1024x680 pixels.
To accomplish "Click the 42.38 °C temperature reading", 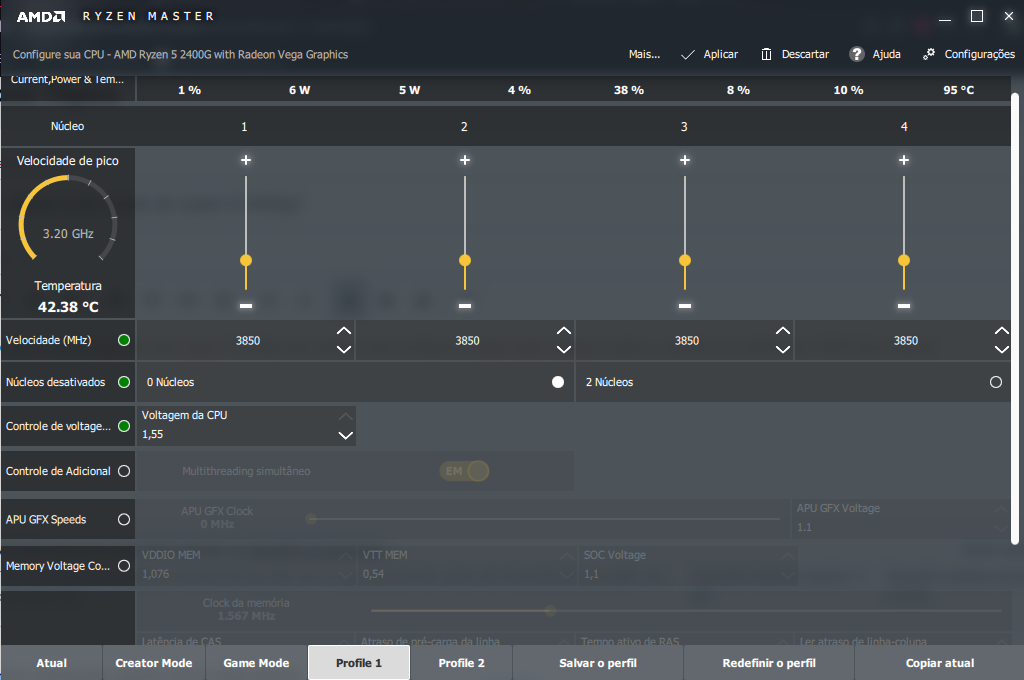I will coord(68,306).
